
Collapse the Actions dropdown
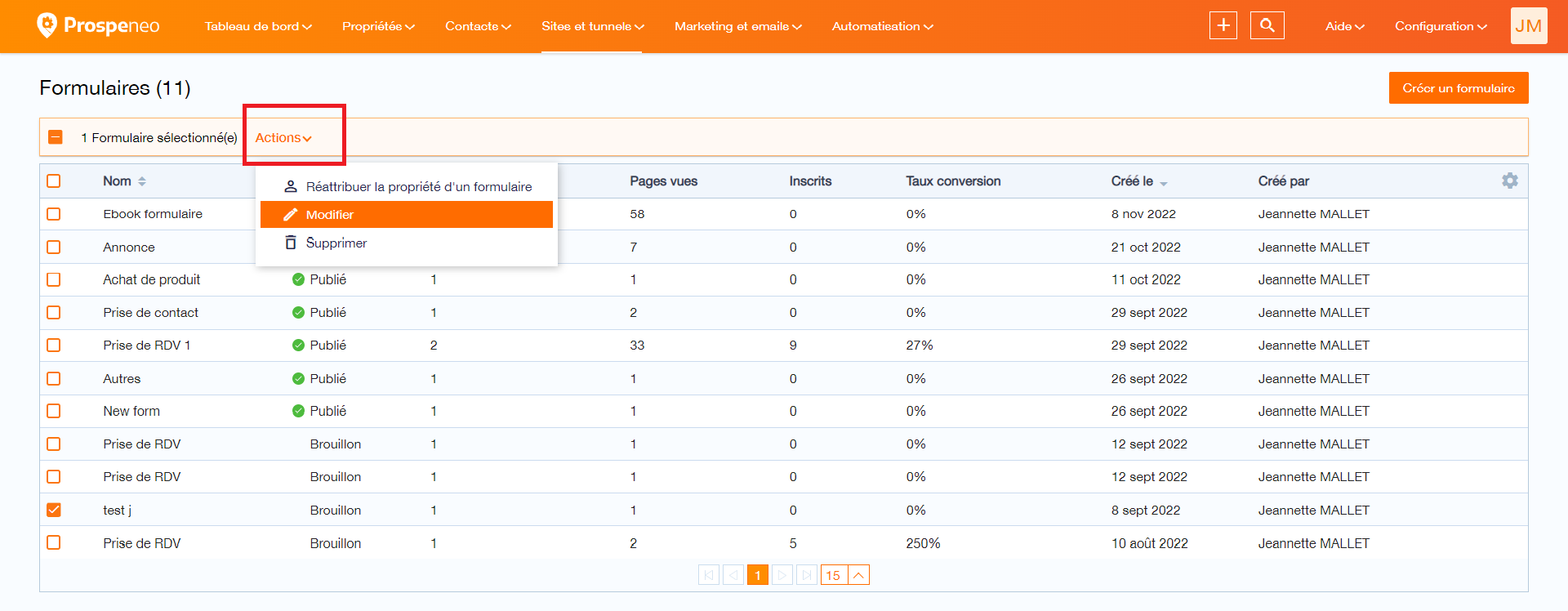pyautogui.click(x=283, y=138)
